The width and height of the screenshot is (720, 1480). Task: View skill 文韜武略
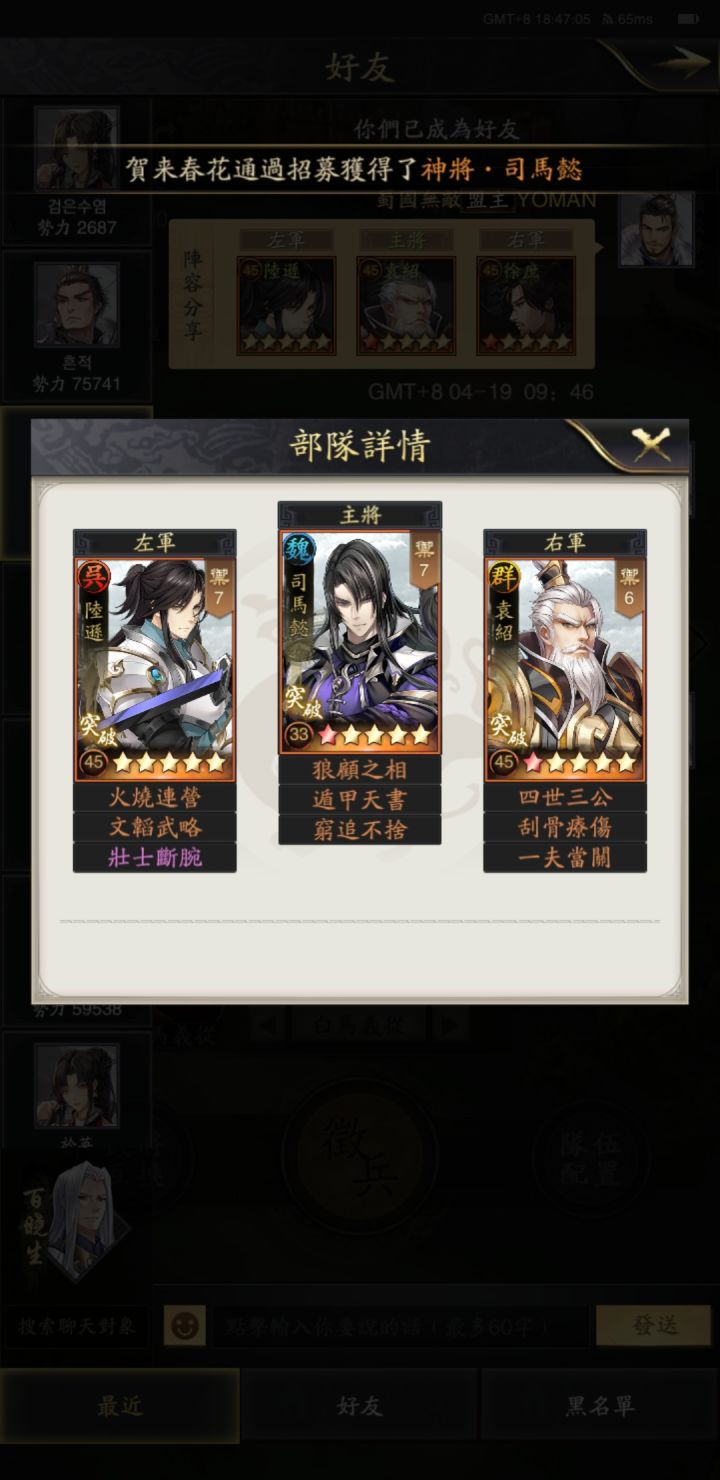155,827
